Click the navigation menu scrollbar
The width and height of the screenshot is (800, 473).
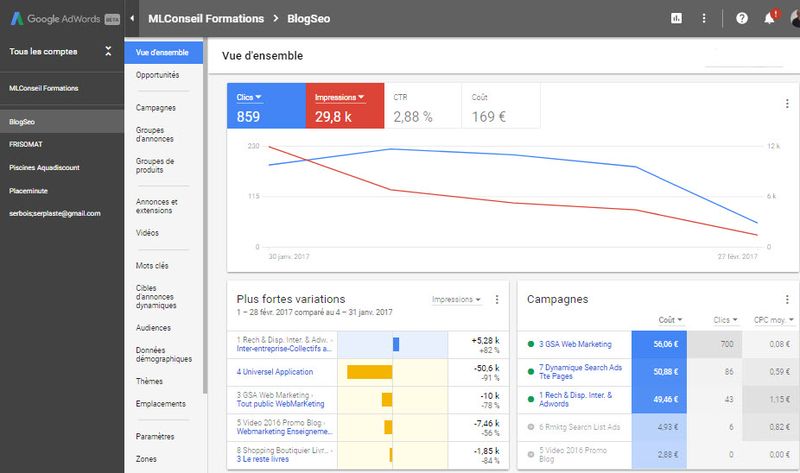click(x=205, y=215)
